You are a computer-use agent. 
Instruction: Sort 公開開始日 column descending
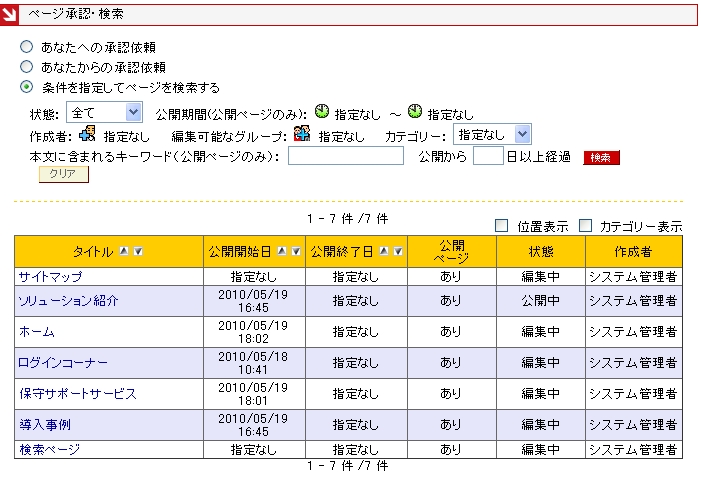pos(296,251)
